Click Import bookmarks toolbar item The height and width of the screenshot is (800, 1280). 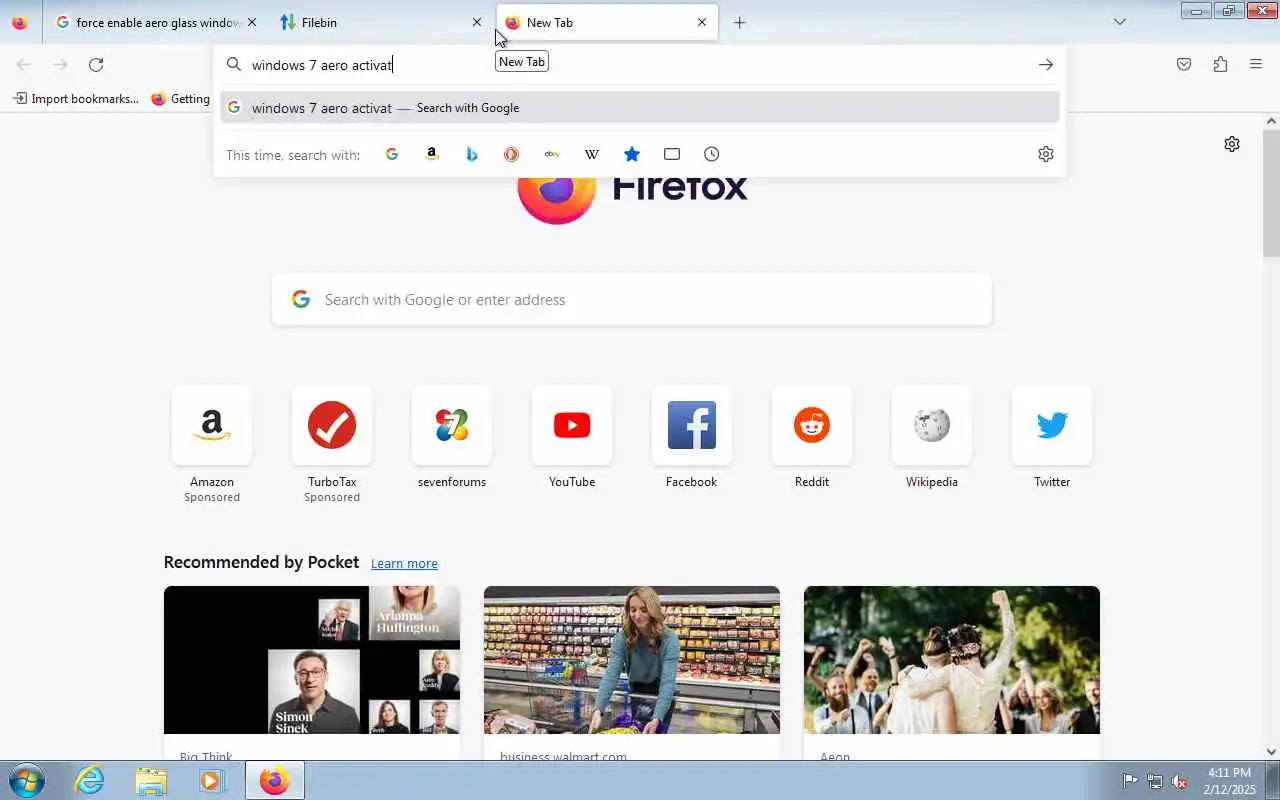(76, 99)
